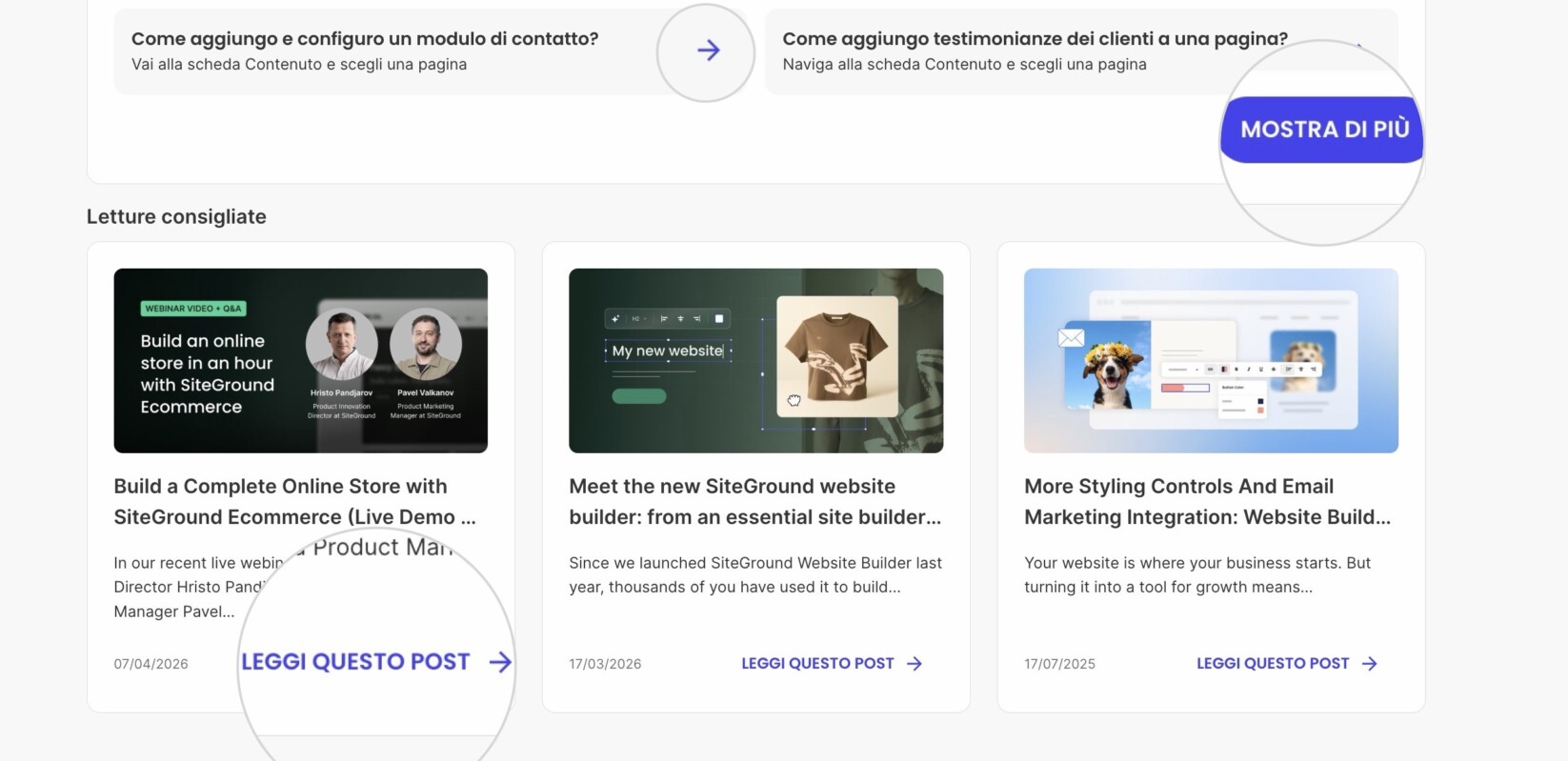
Task: Click the arrow beside the contact module question
Action: (708, 50)
